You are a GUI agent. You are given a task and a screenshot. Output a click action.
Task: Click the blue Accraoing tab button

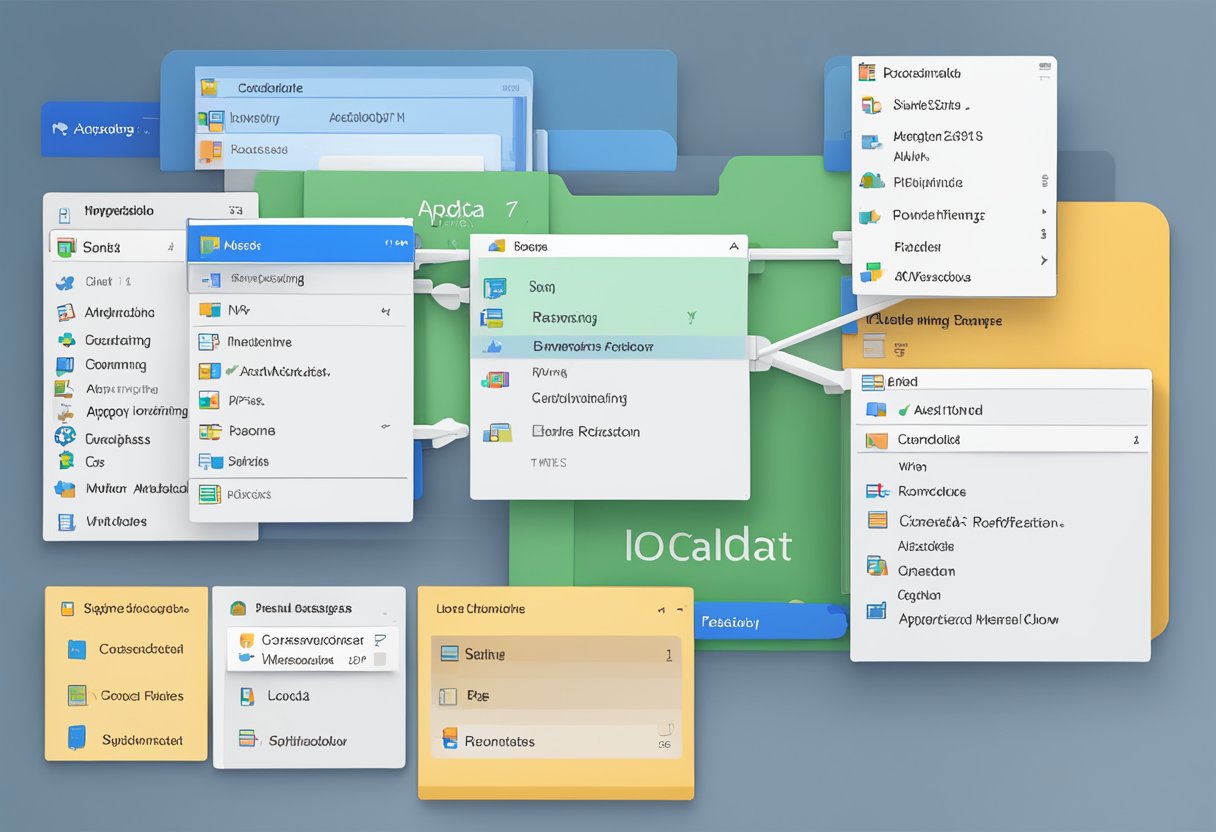pyautogui.click(x=100, y=129)
